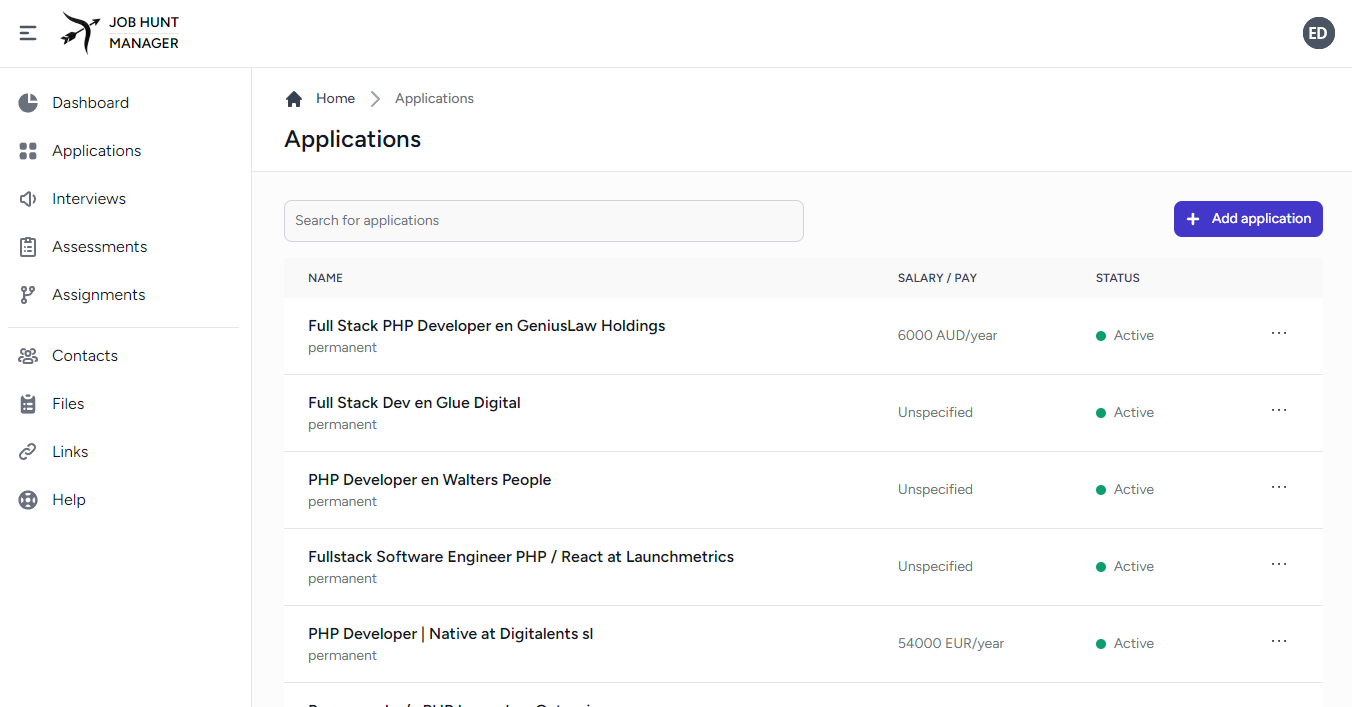The width and height of the screenshot is (1352, 707).
Task: Open Full Stack Dev en Glue Digital
Action: pyautogui.click(x=414, y=403)
